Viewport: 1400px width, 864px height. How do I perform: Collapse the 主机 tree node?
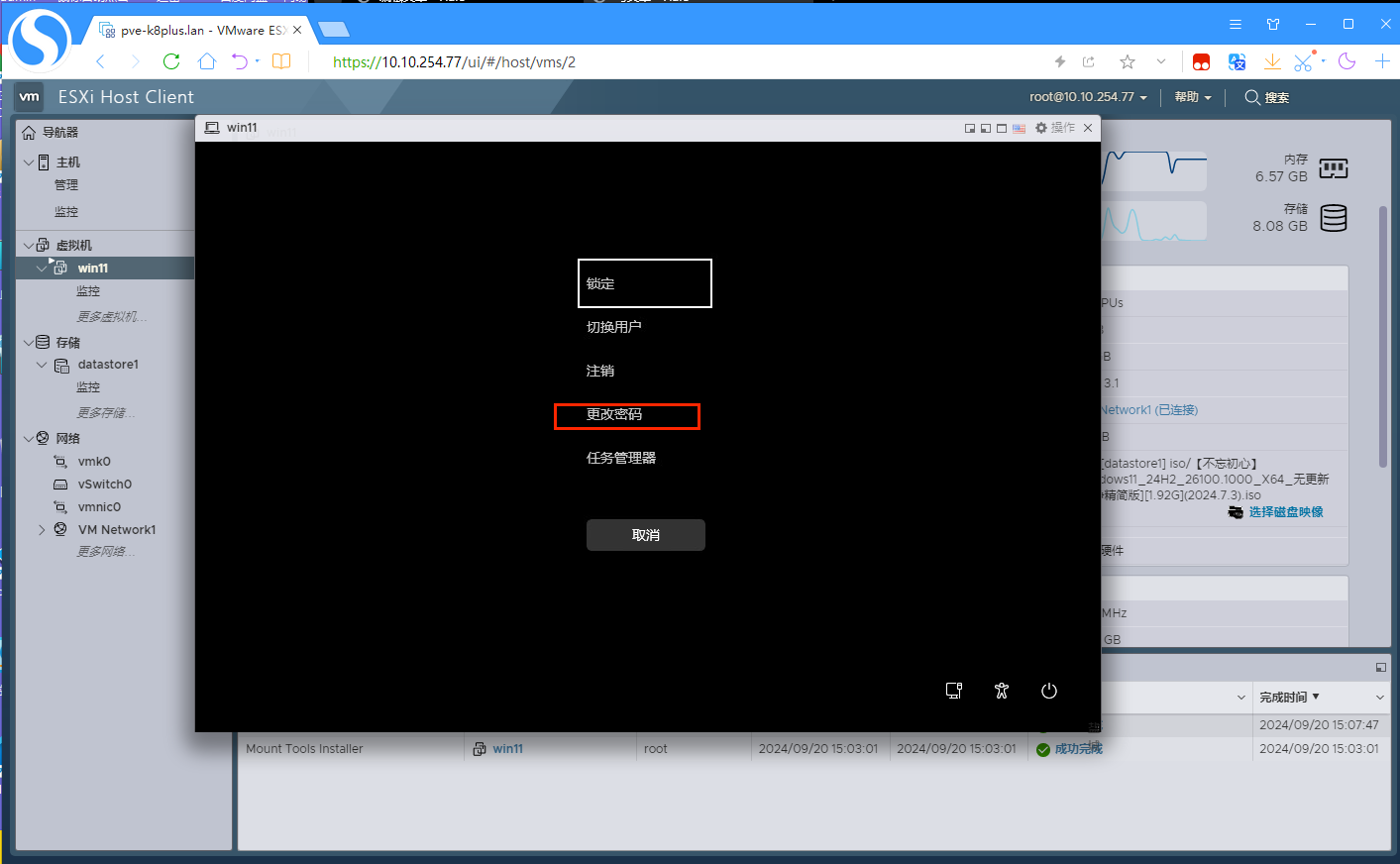point(29,162)
